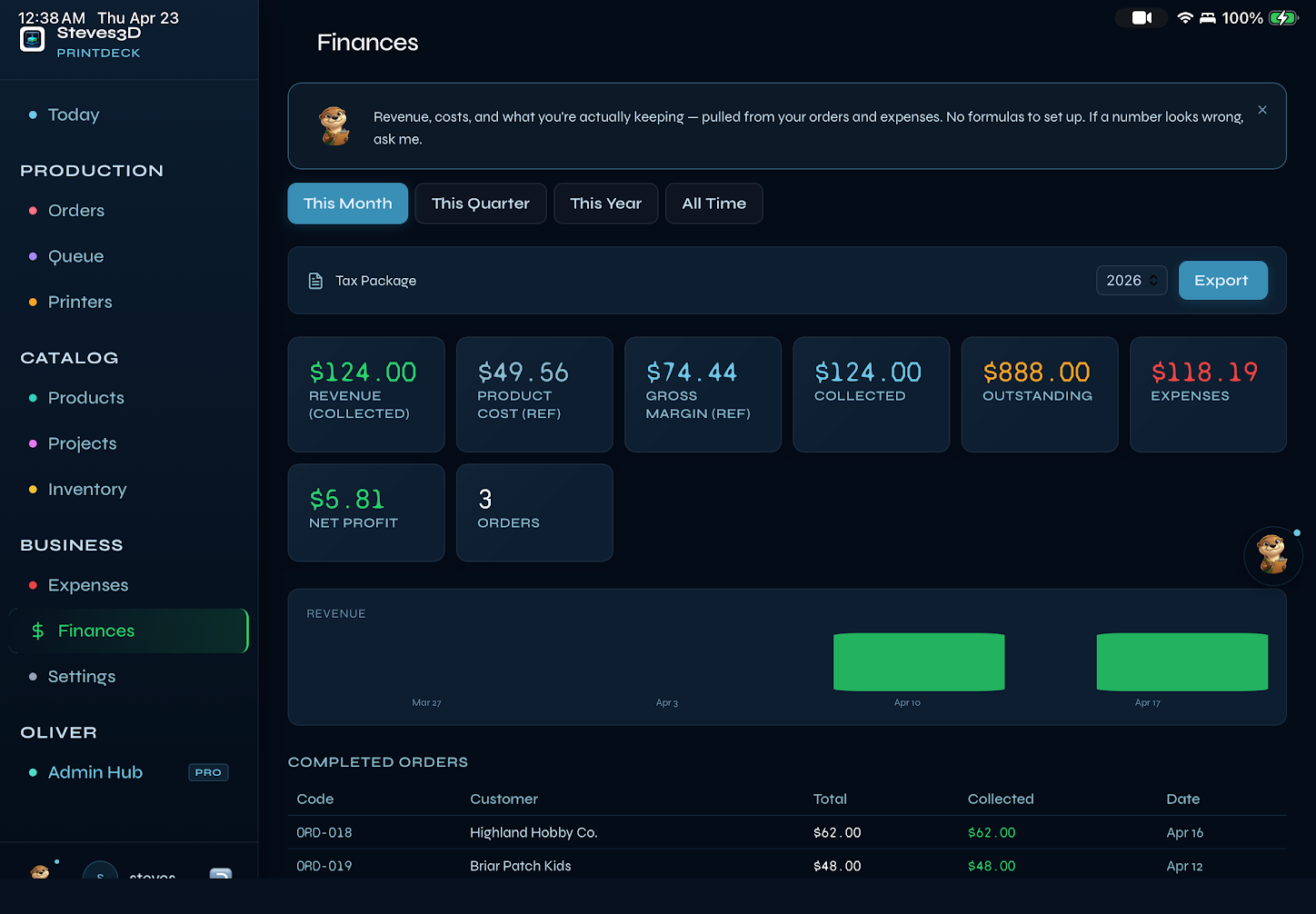This screenshot has height=914, width=1316.
Task: Click the Steves3D PrintDeck logo
Action: pyautogui.click(x=32, y=39)
